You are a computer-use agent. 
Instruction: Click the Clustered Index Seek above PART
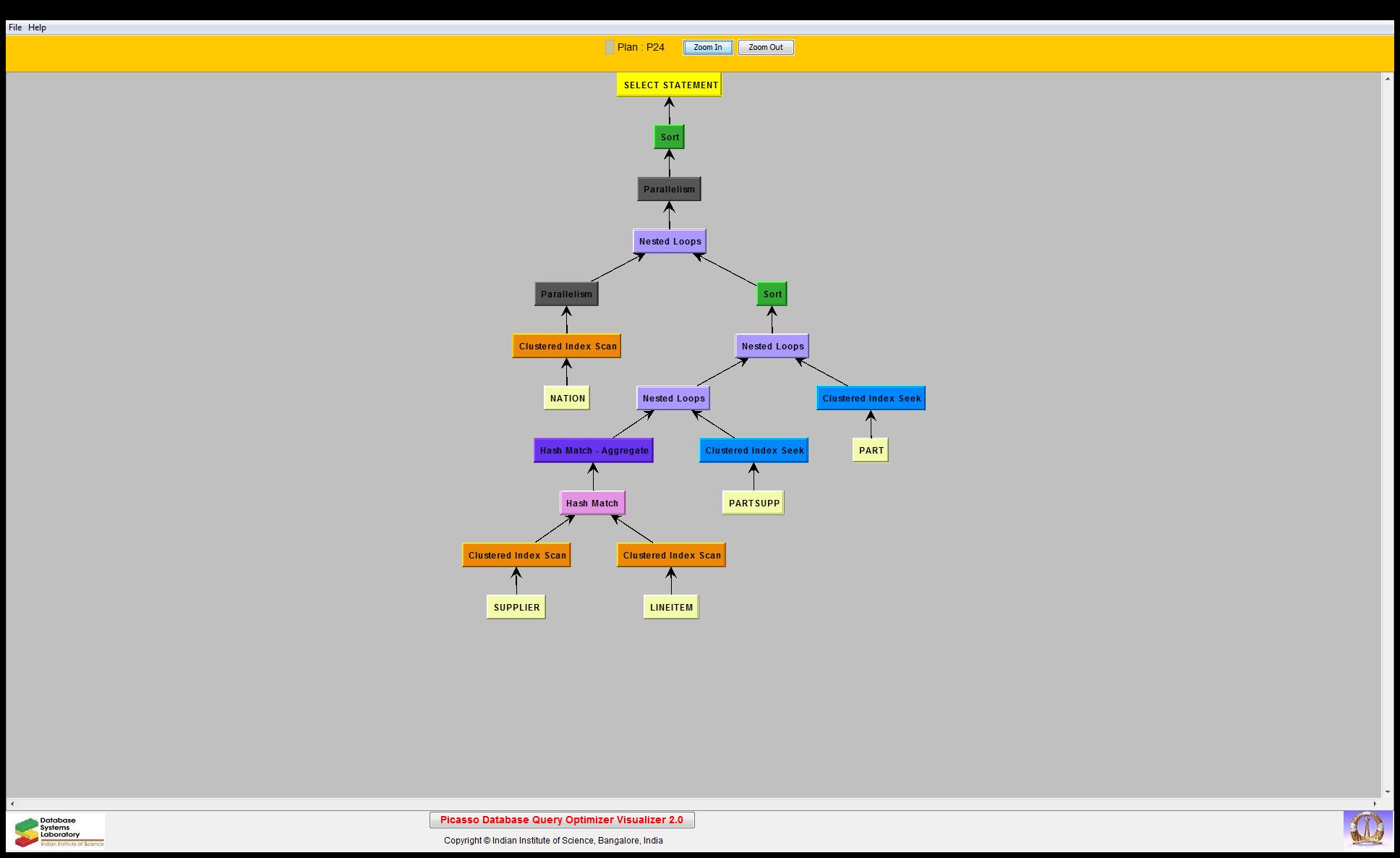coord(871,398)
